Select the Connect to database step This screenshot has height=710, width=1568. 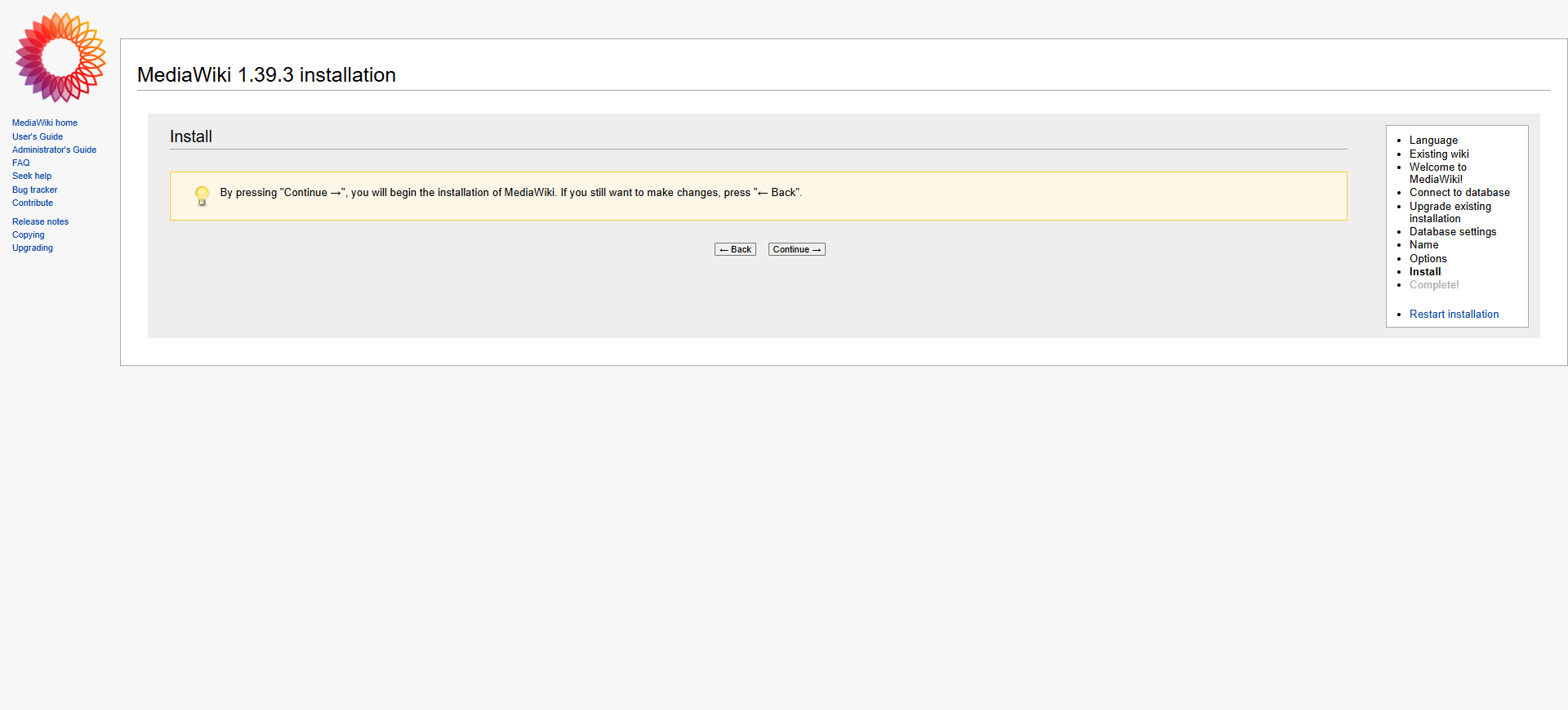pos(1459,193)
